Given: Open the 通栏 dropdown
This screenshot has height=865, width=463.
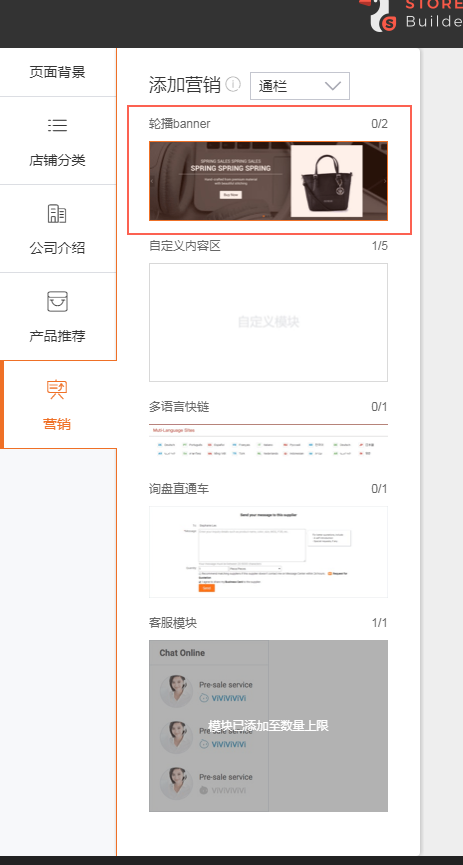Looking at the screenshot, I should pos(300,86).
